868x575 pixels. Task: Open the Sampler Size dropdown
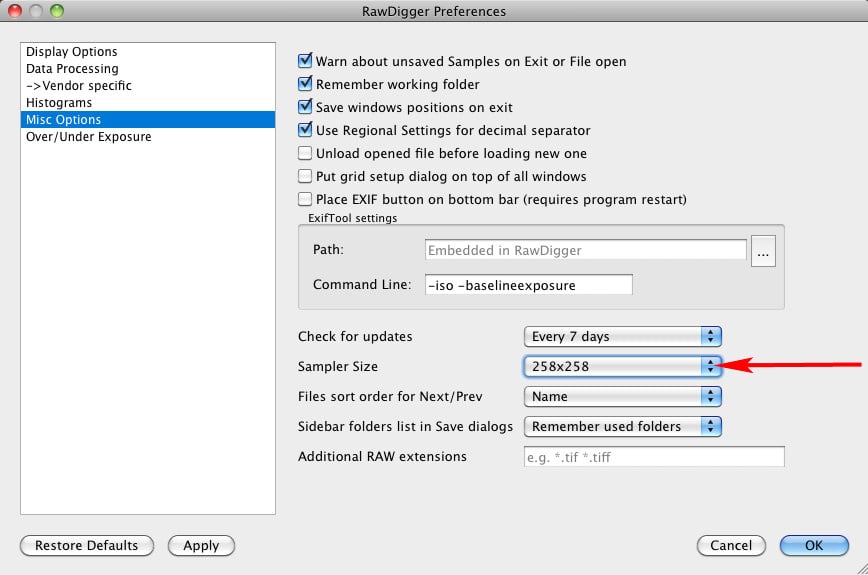(x=623, y=366)
